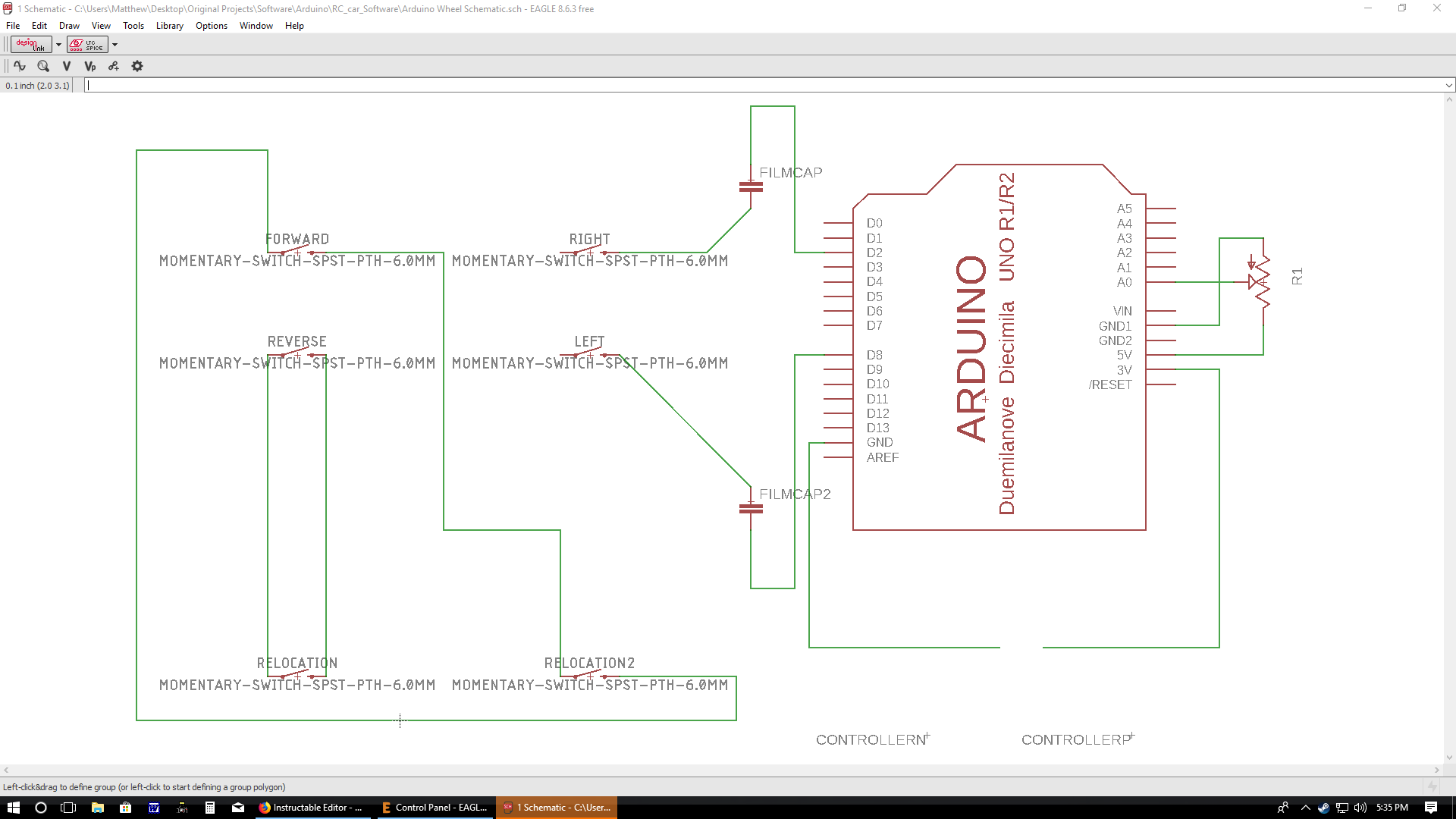This screenshot has width=1456, height=819.
Task: Open the People icon in system tray
Action: [1283, 808]
